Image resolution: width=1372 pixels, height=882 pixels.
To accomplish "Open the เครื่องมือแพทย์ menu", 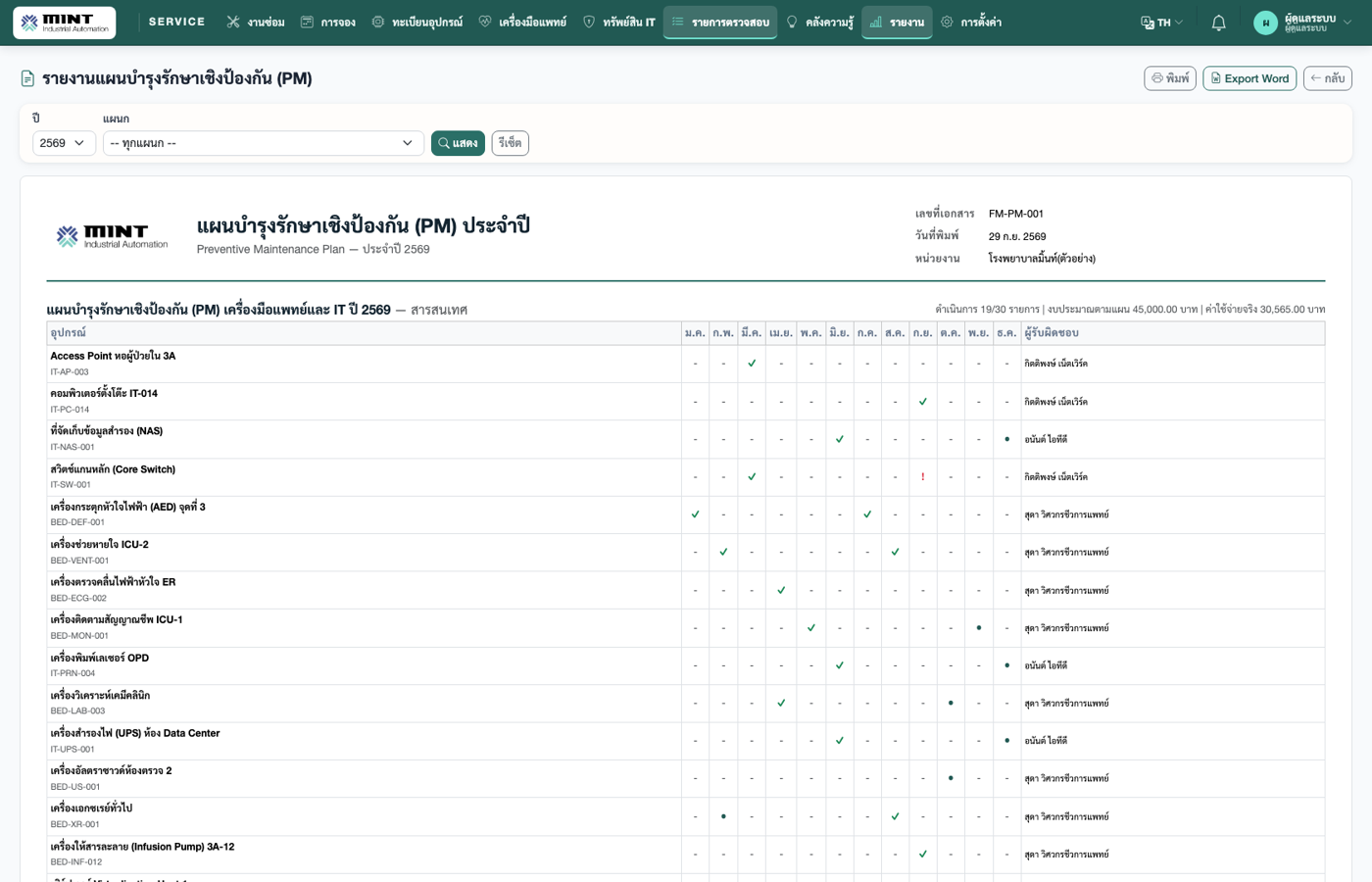I will tap(522, 22).
